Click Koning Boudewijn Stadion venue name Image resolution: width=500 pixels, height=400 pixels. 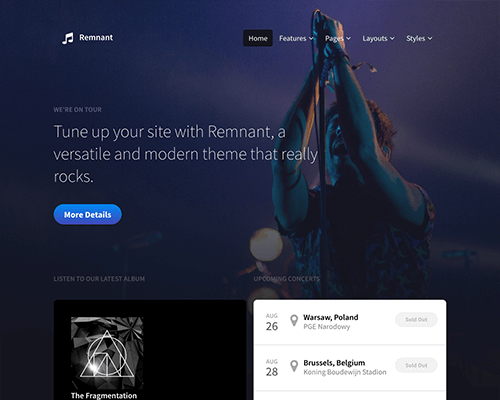[345, 372]
